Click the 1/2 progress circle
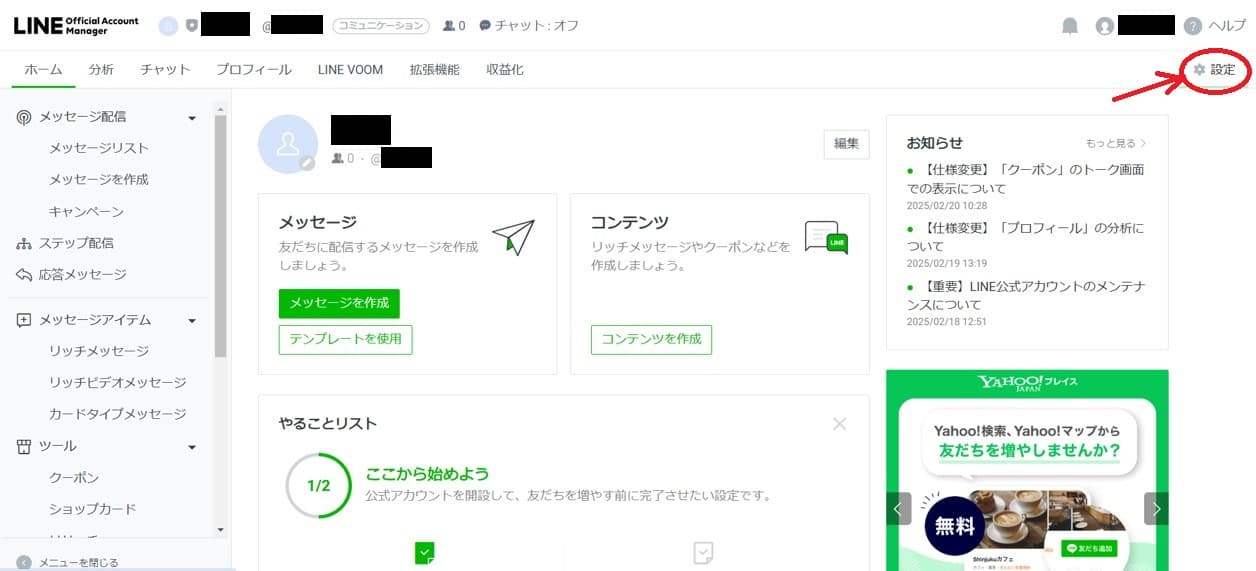This screenshot has width=1256, height=571. tap(318, 486)
